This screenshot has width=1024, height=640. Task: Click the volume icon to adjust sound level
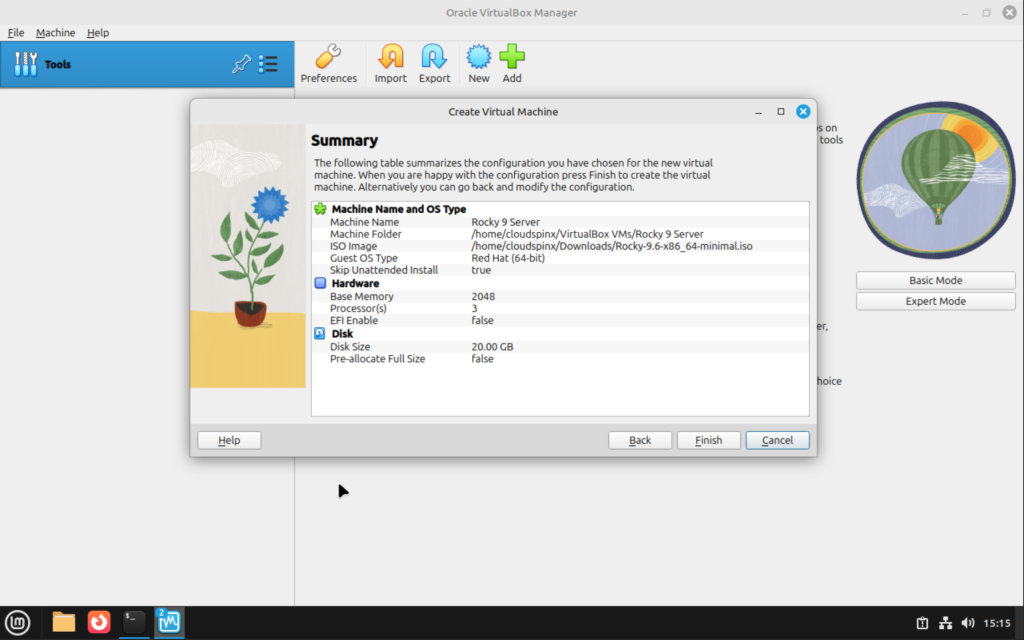968,621
